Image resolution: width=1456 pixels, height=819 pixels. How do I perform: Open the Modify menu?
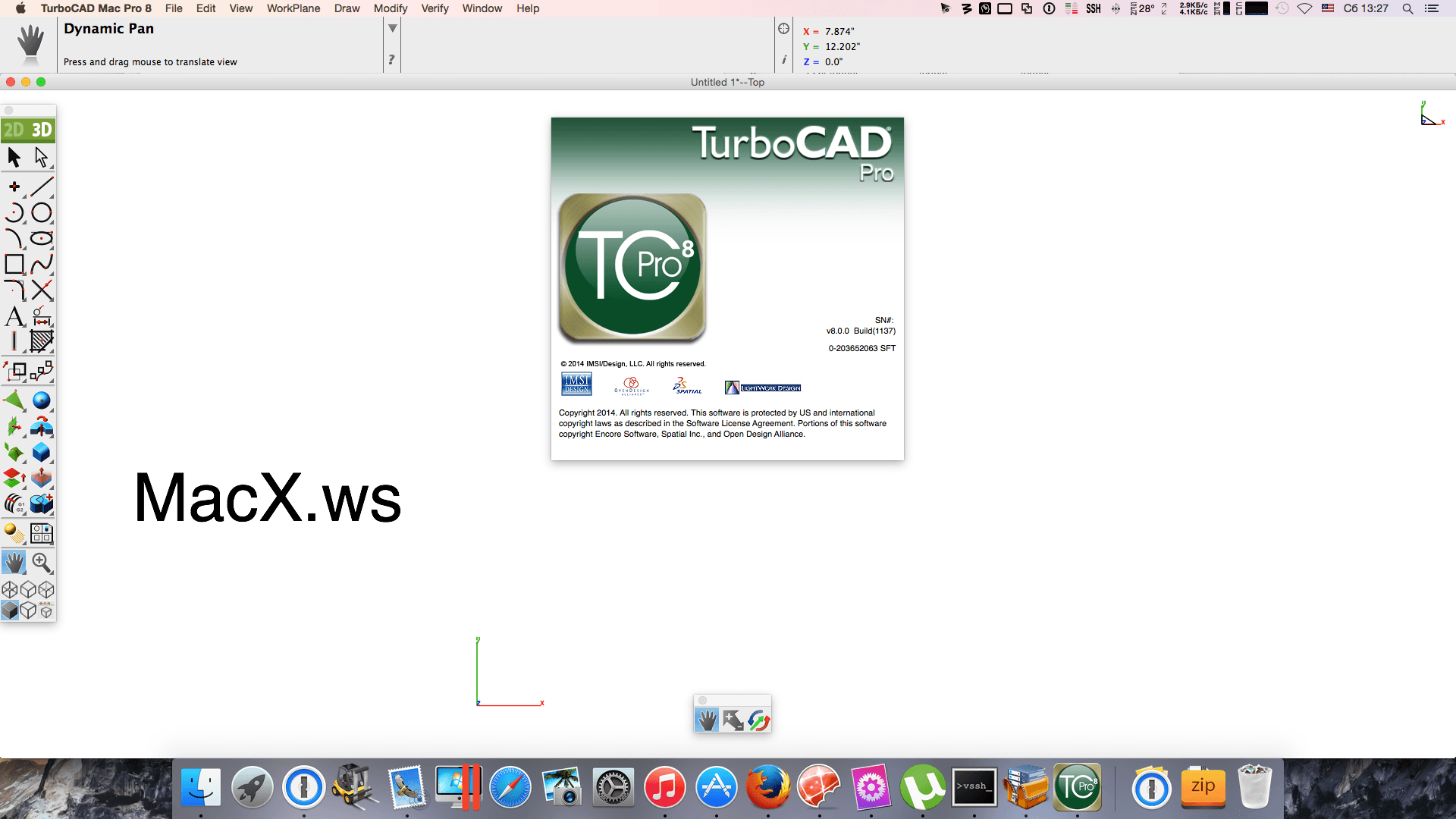(x=391, y=8)
